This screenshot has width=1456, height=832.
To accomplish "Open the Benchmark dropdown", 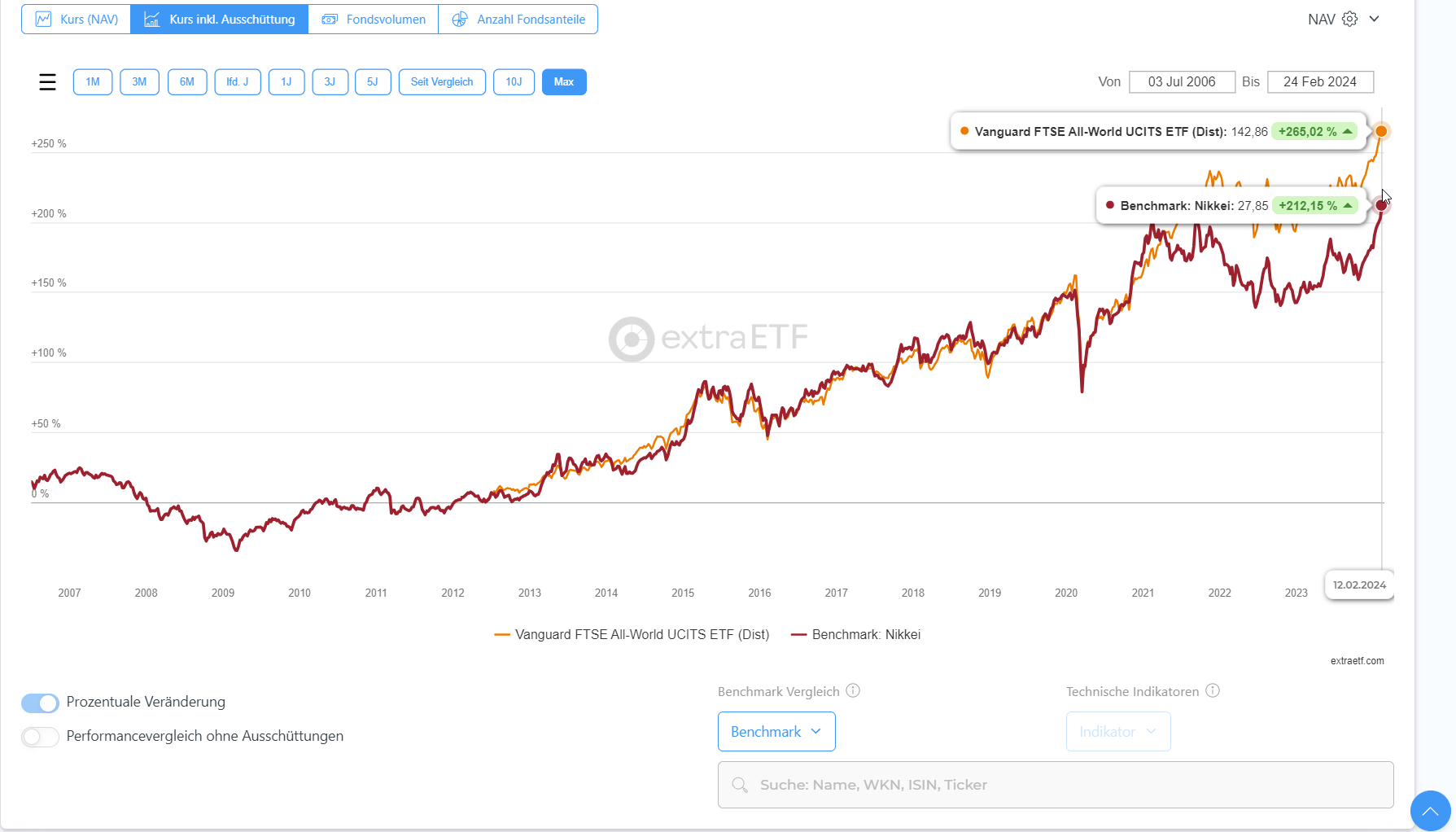I will pyautogui.click(x=776, y=732).
